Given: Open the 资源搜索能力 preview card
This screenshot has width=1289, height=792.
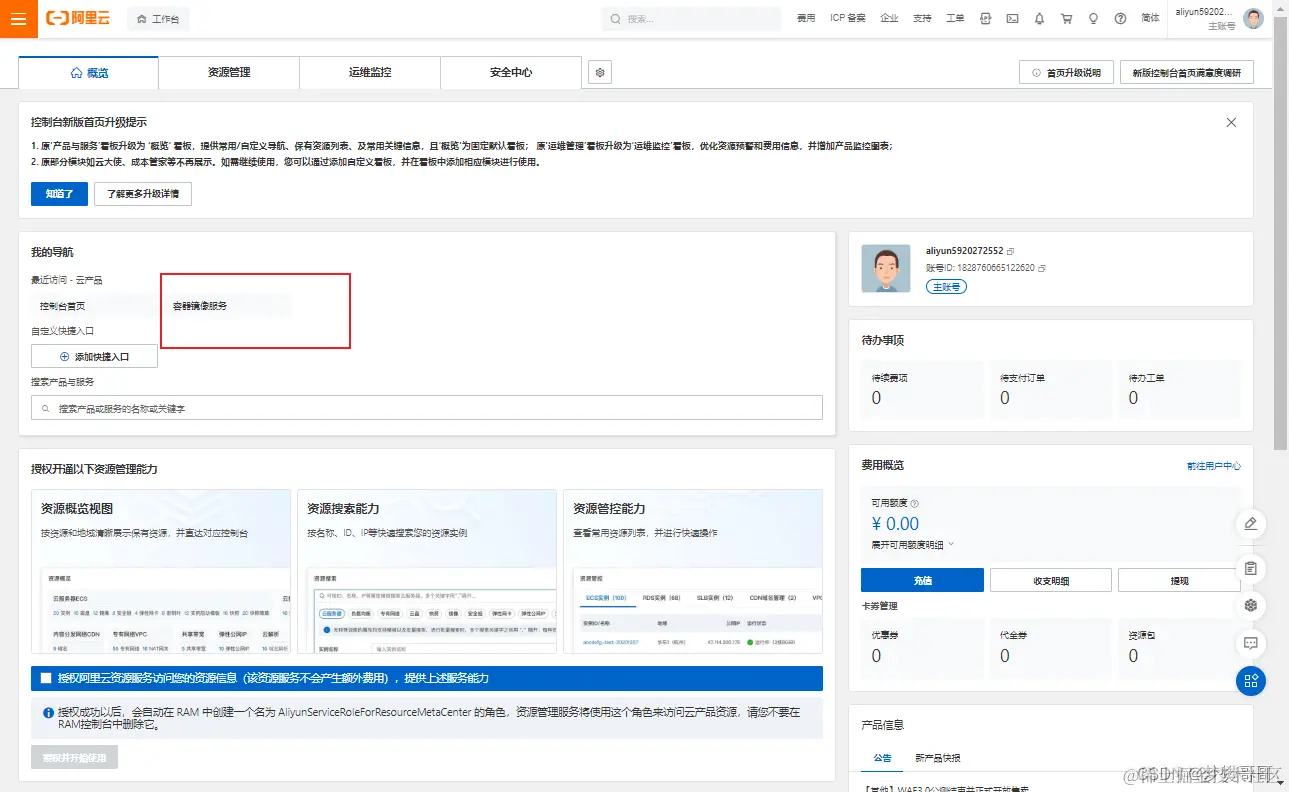Looking at the screenshot, I should click(x=427, y=571).
